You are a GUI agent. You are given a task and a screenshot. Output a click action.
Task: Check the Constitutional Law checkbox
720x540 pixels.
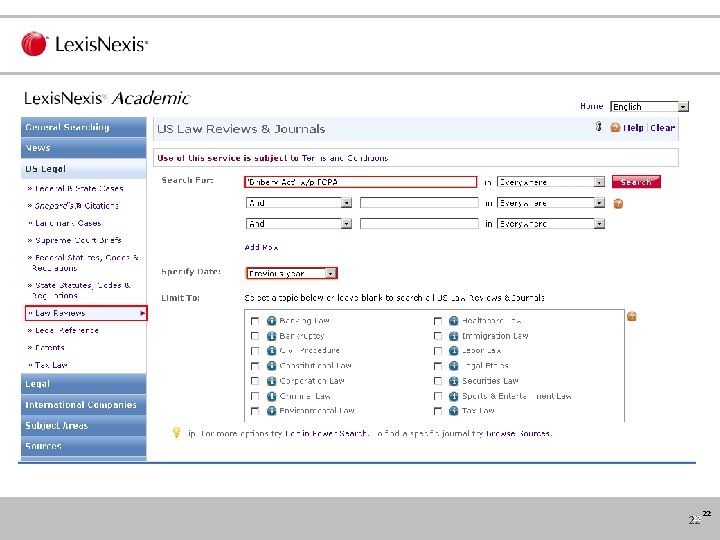(255, 366)
